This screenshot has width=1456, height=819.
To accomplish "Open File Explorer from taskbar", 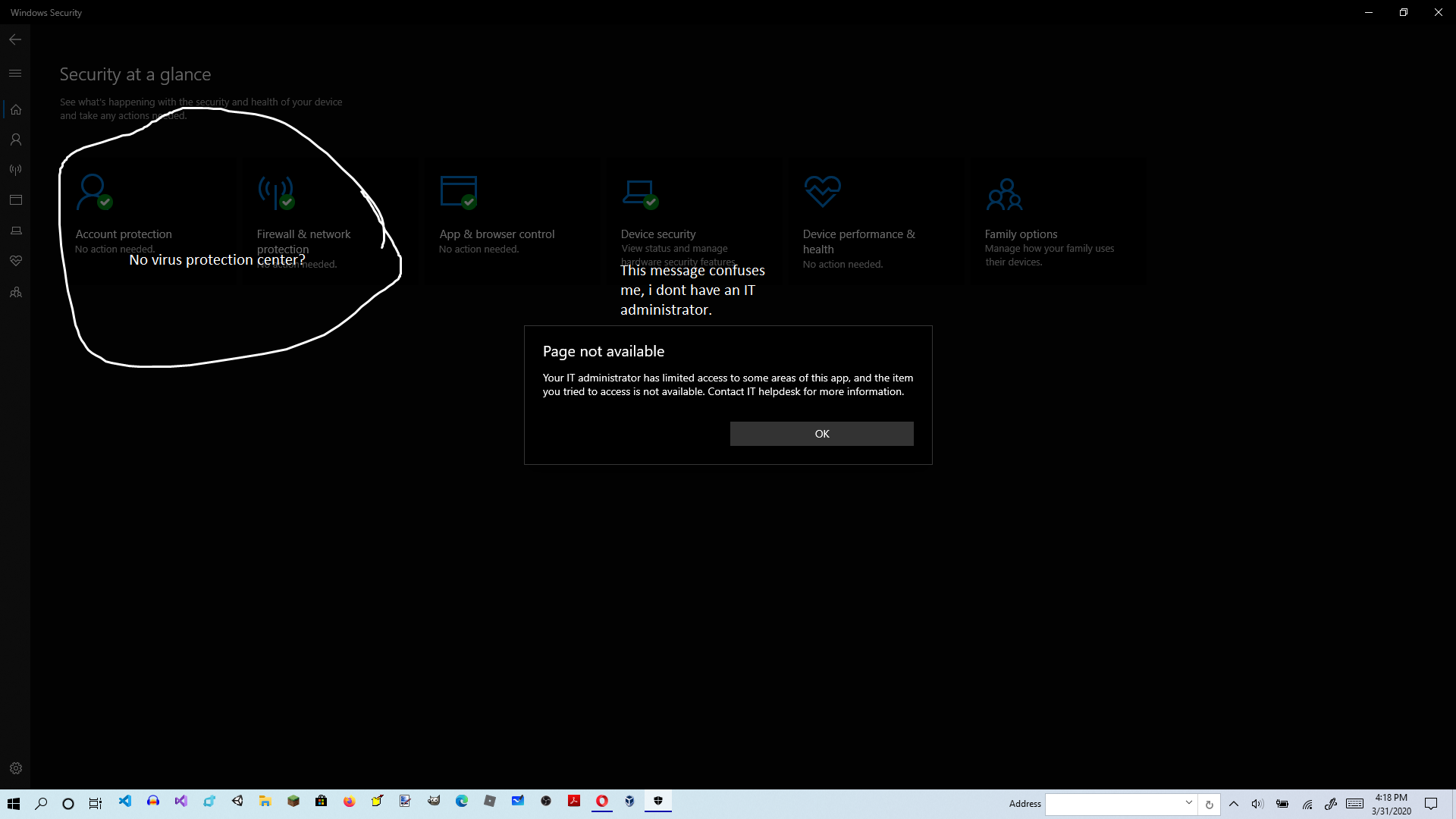I will coord(265,801).
